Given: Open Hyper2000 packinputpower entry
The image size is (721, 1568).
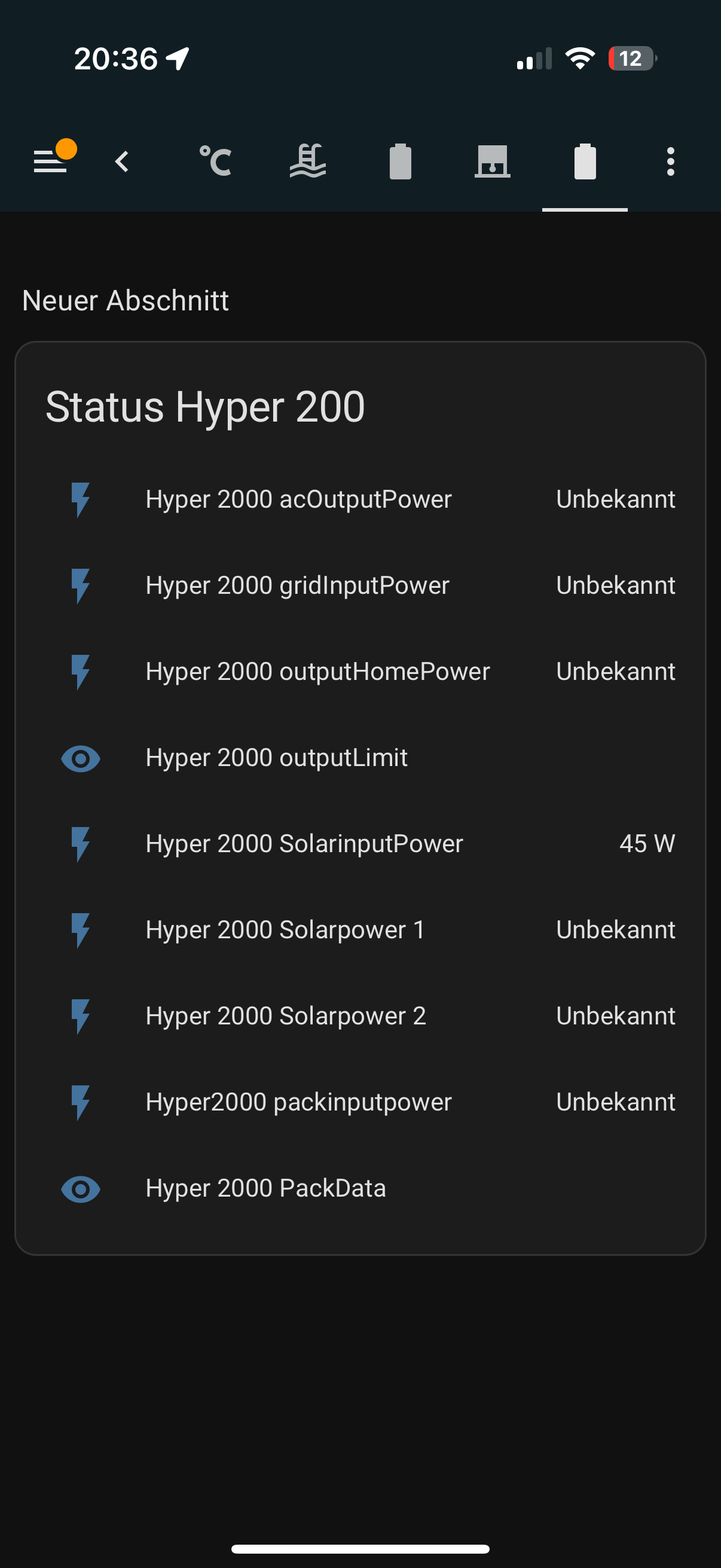Looking at the screenshot, I should [x=299, y=1102].
